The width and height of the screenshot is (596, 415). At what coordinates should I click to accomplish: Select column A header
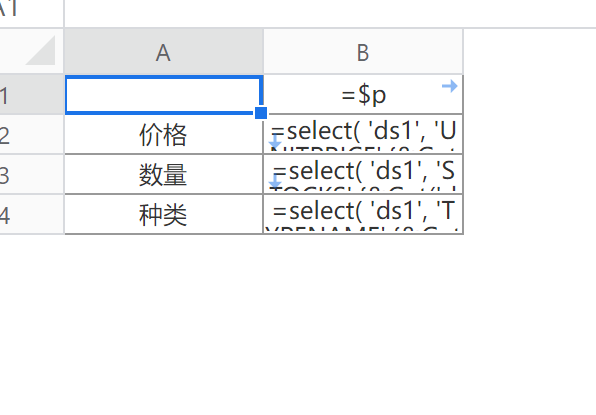click(163, 52)
